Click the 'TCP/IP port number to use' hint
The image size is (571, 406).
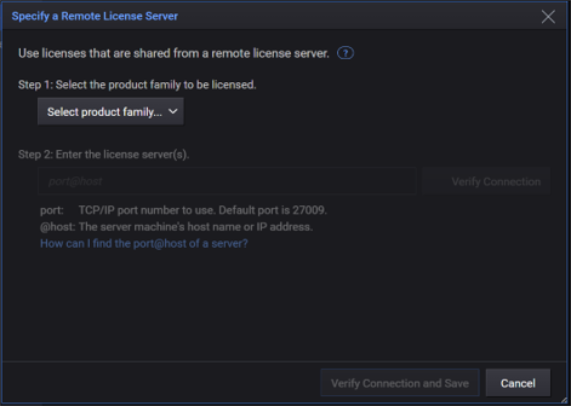[147, 210]
